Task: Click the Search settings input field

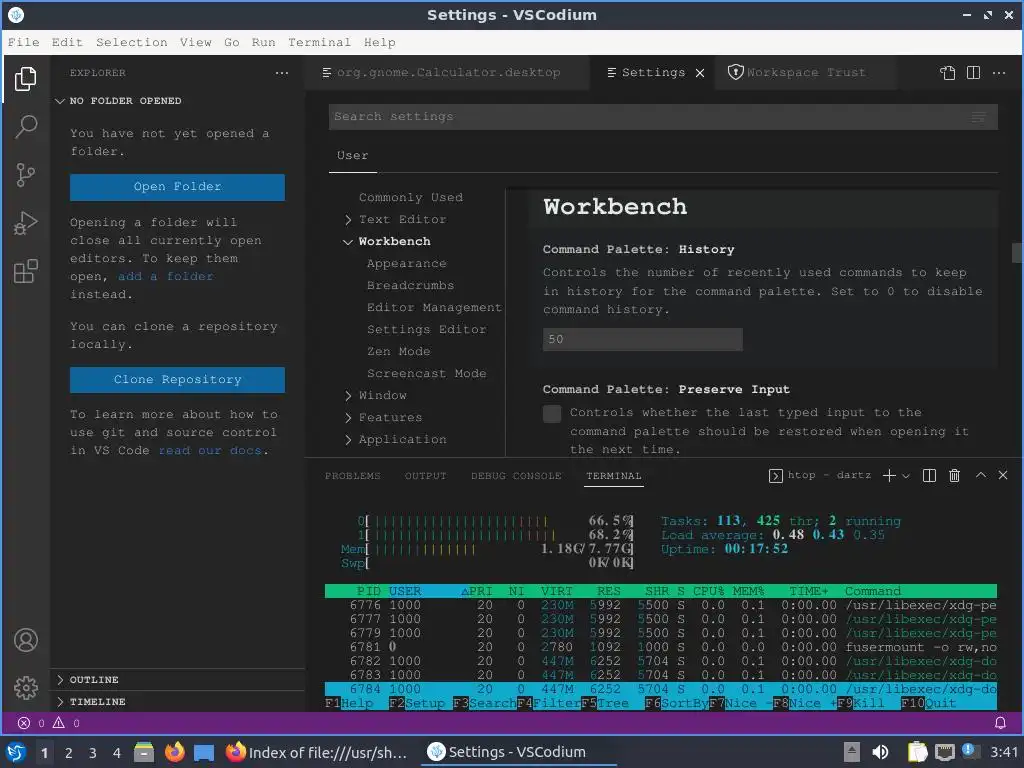Action: coord(663,117)
